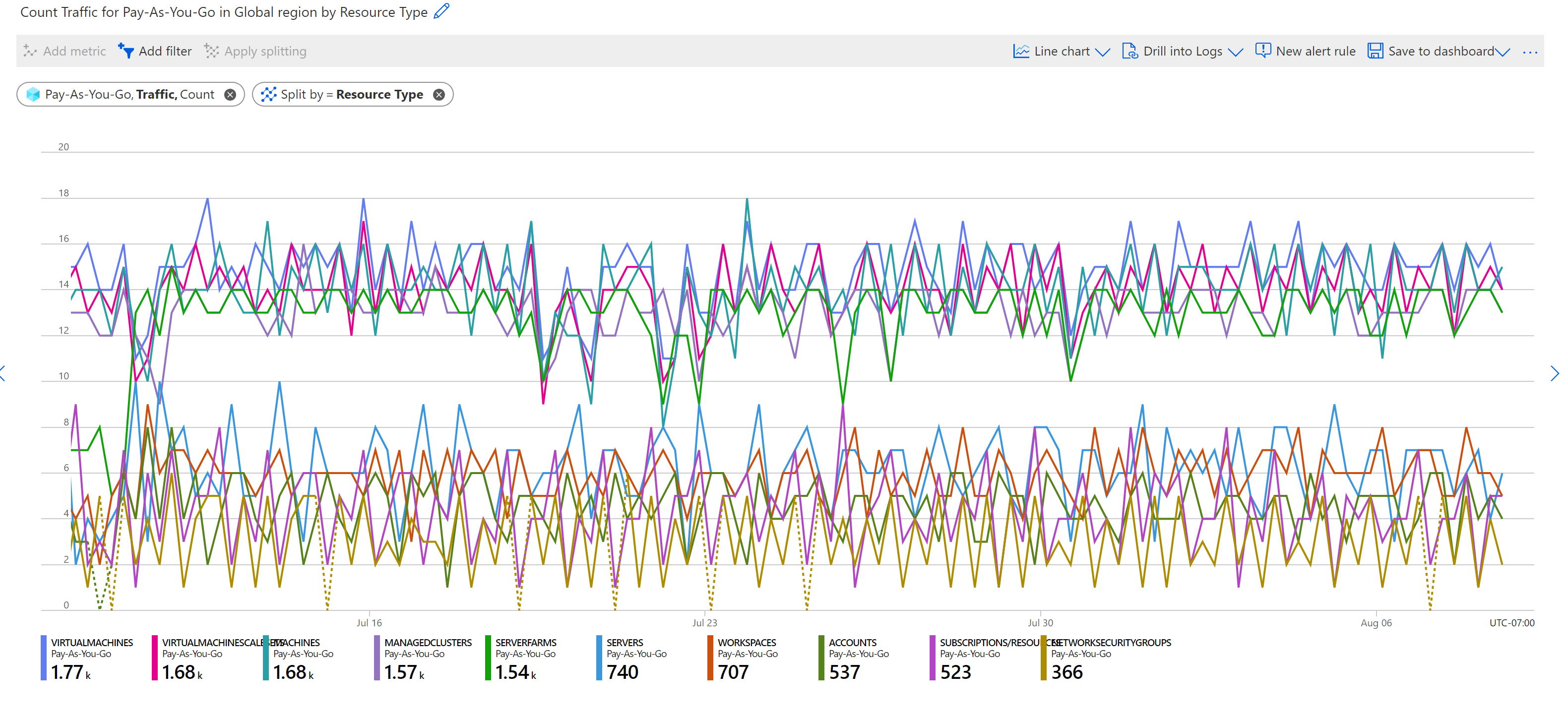
Task: Navigate chart to earlier time with left arrow
Action: [3, 373]
